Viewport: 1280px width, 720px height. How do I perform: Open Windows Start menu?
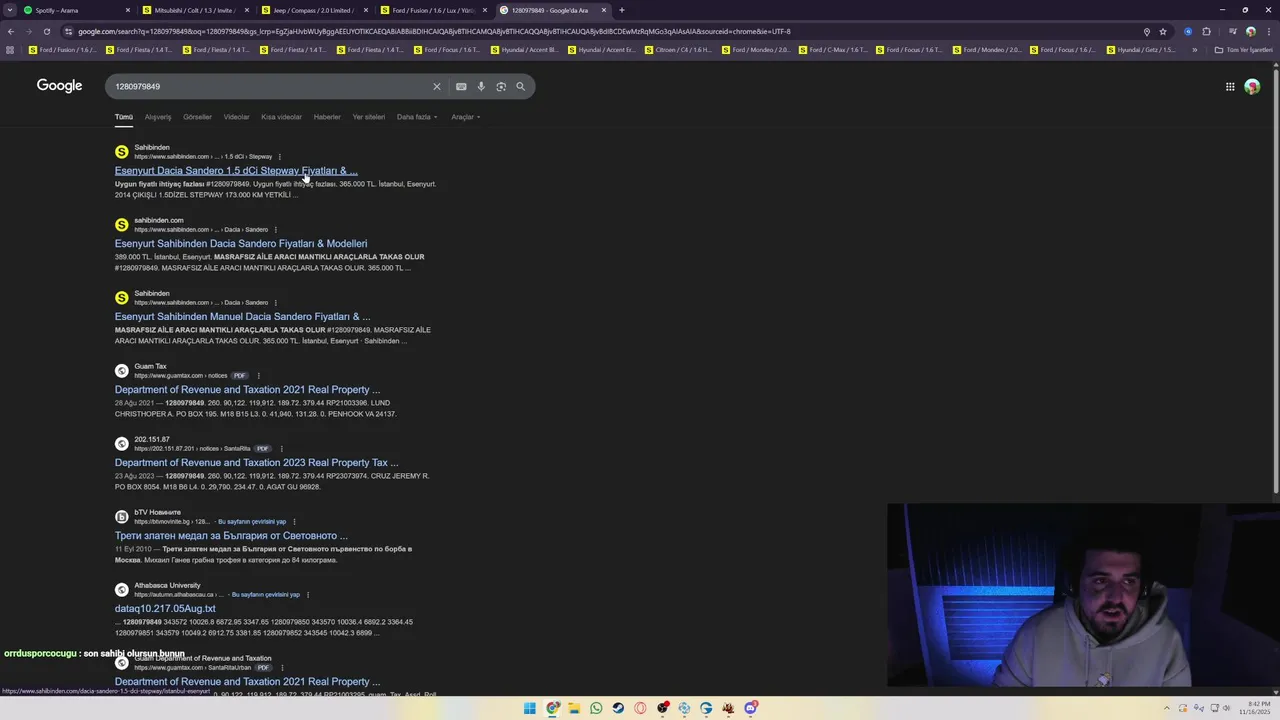tap(530, 708)
